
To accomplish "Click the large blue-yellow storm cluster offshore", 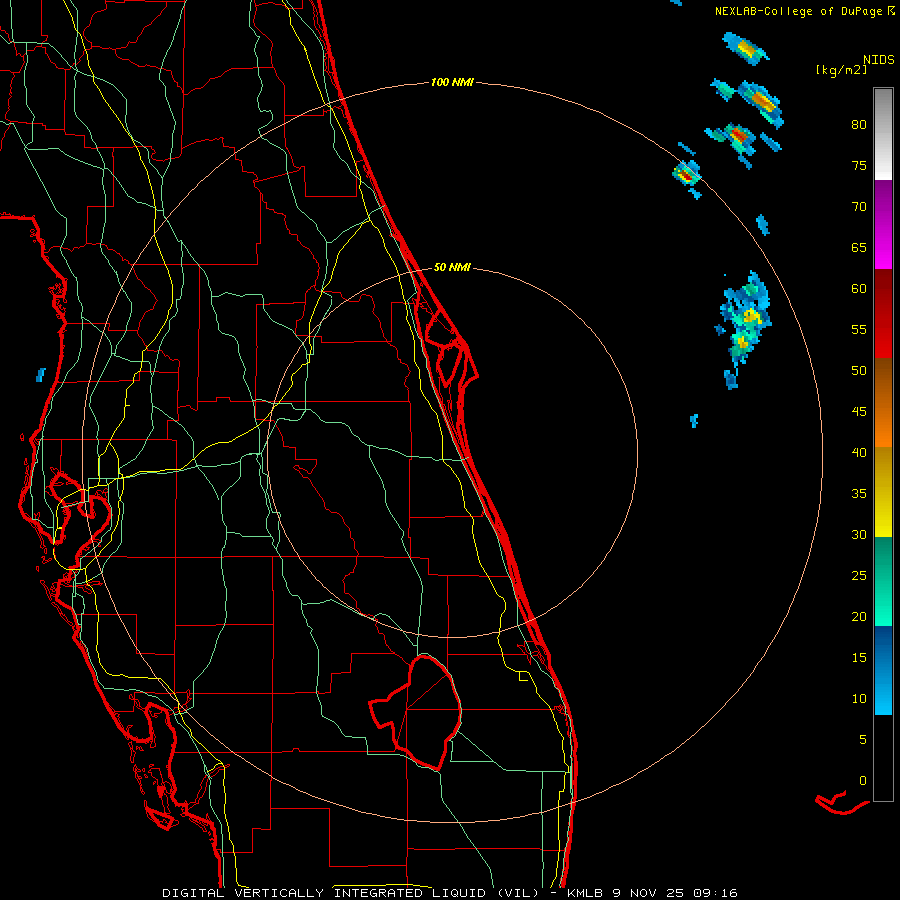I will click(745, 327).
